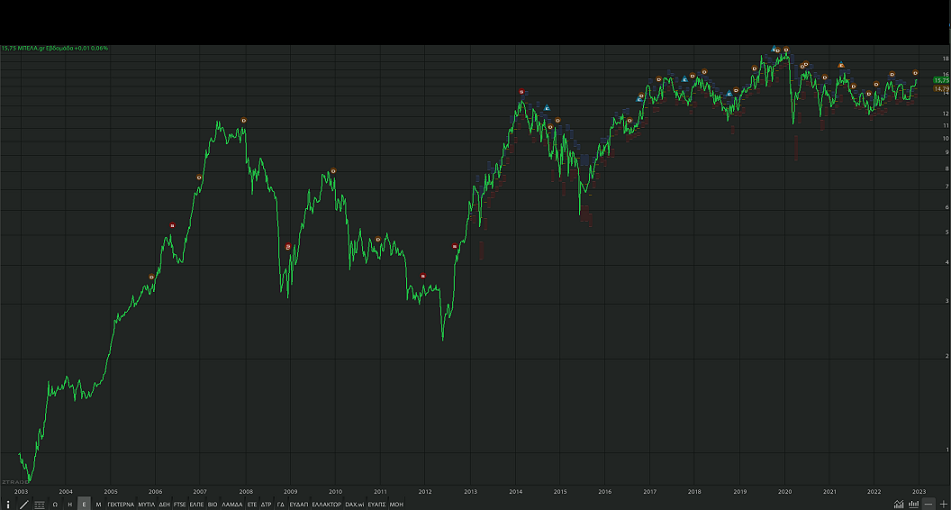Load the ΔΤΡ symbol chart
Image resolution: width=951 pixels, height=510 pixels.
[266, 505]
